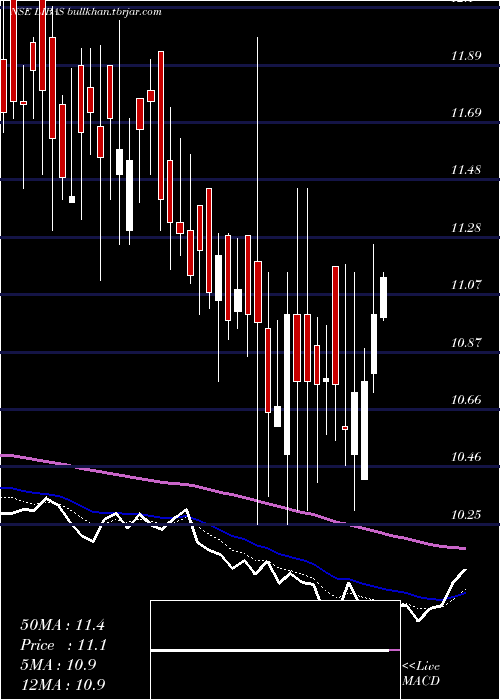
Task: Click inside the white-bordered MACD box
Action: point(275,650)
